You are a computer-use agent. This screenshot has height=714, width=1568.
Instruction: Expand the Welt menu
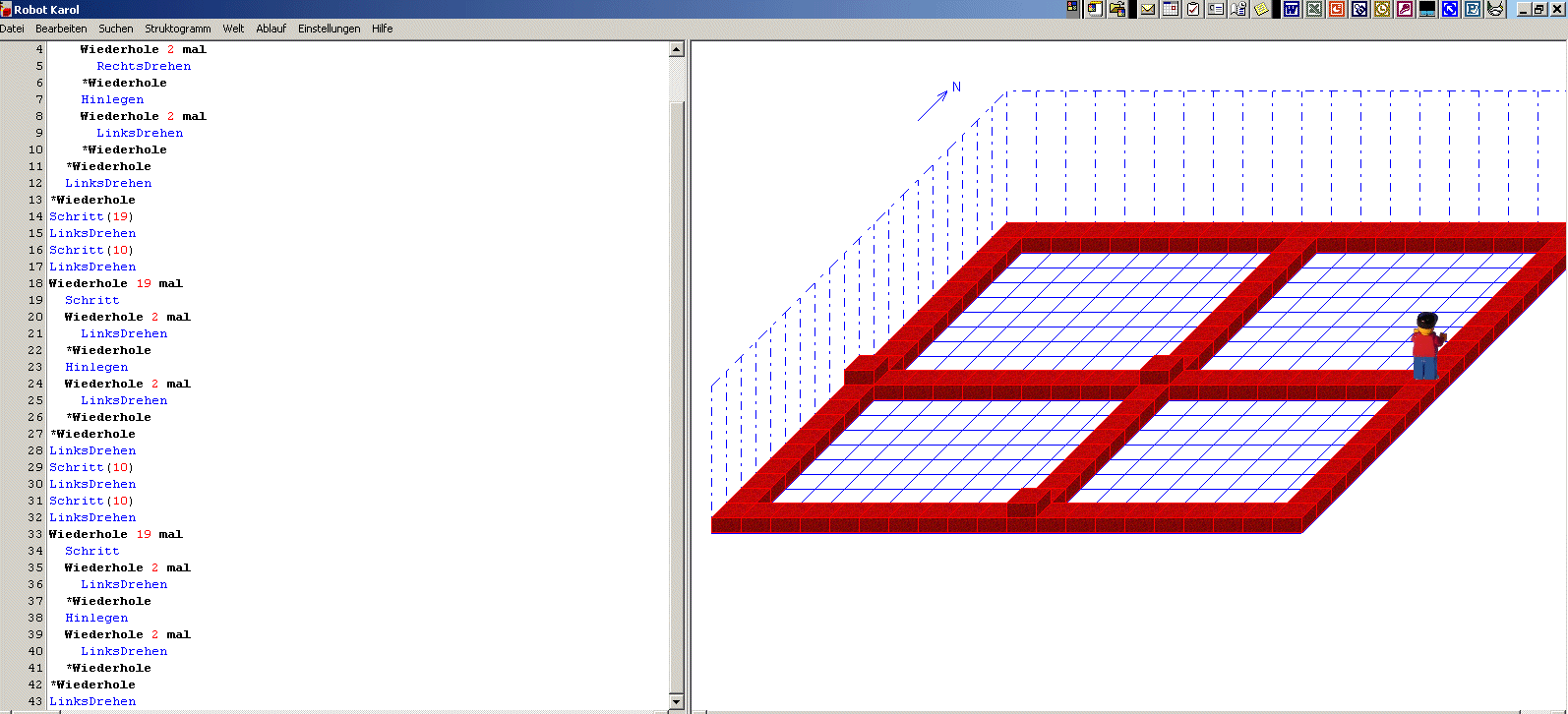tap(233, 29)
